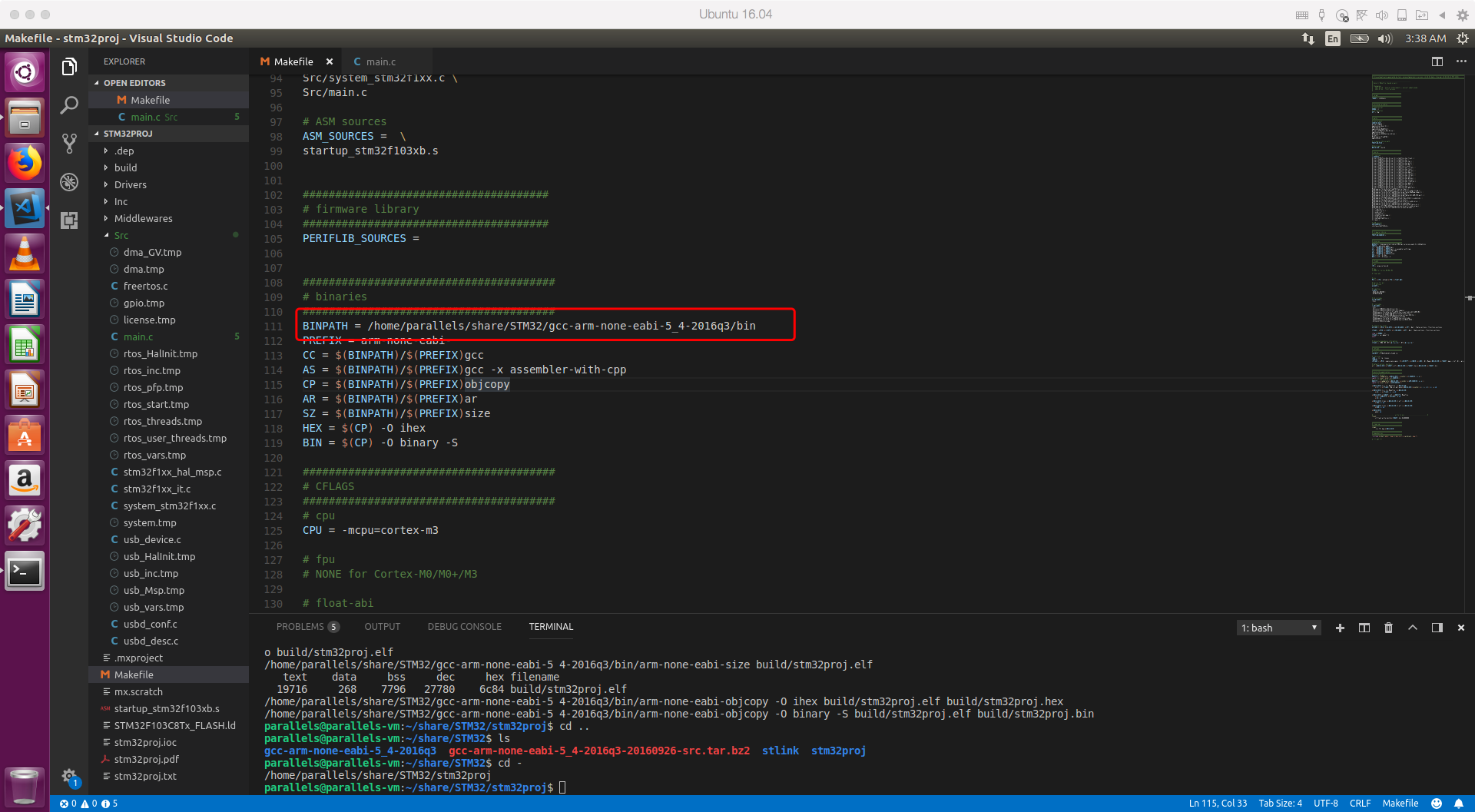This screenshot has width=1475, height=812.
Task: Open Ubuntu Software from the dock
Action: 25,436
